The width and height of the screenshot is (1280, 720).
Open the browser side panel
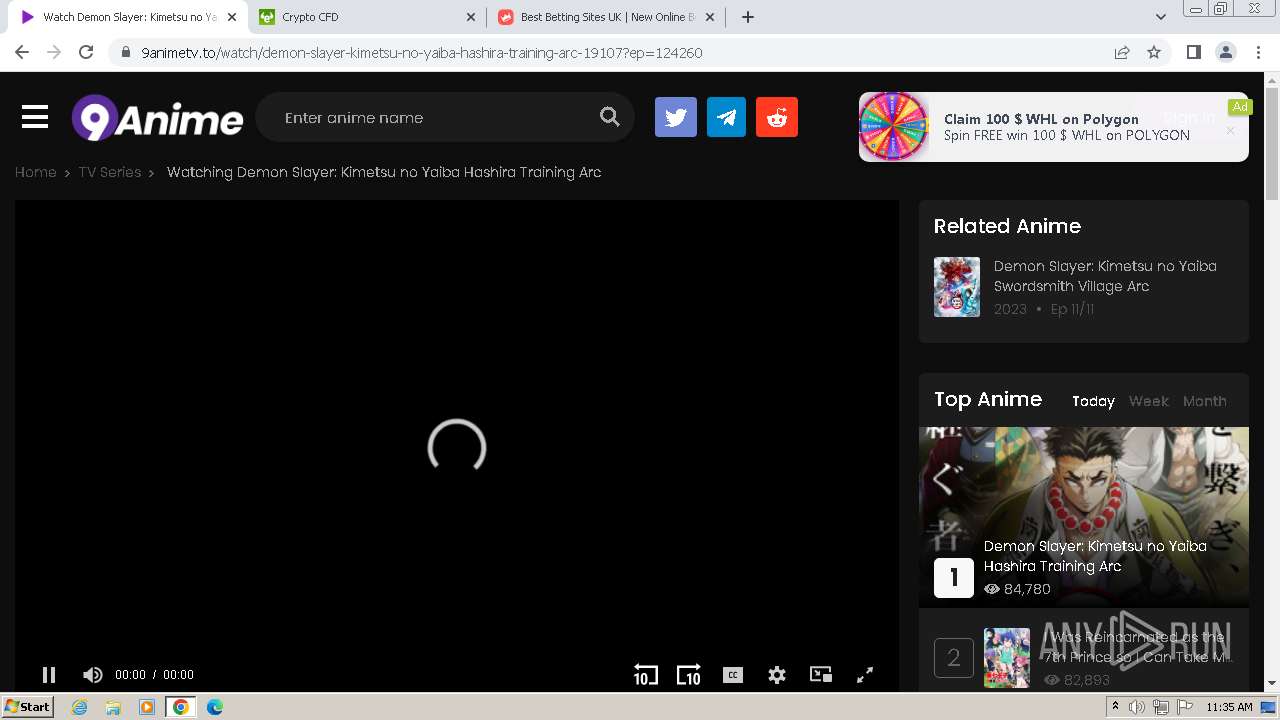(1193, 52)
